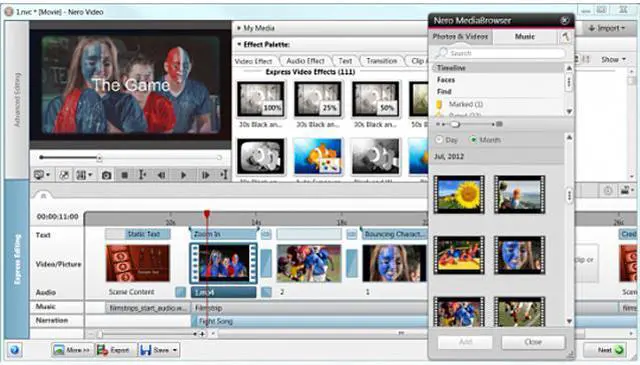Click the preview position slider handle
640x365 pixels.
(x=99, y=158)
